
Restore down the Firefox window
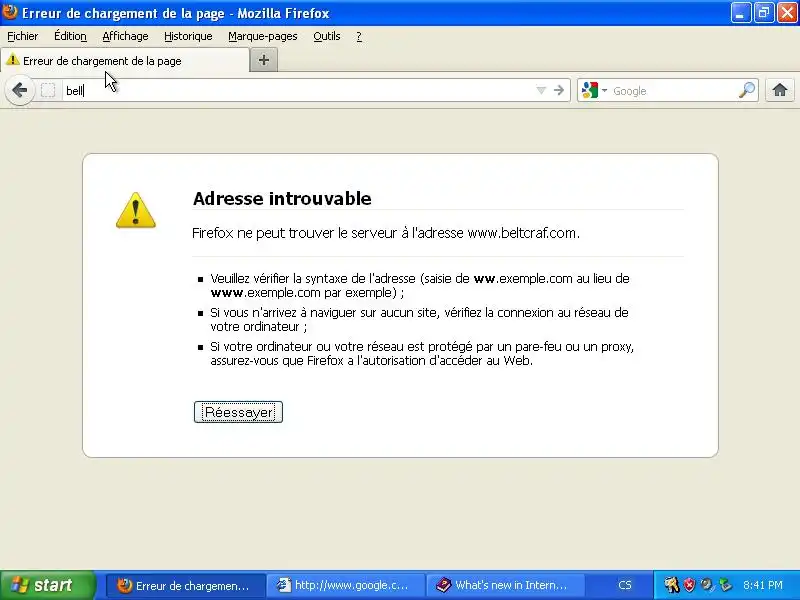click(x=764, y=13)
